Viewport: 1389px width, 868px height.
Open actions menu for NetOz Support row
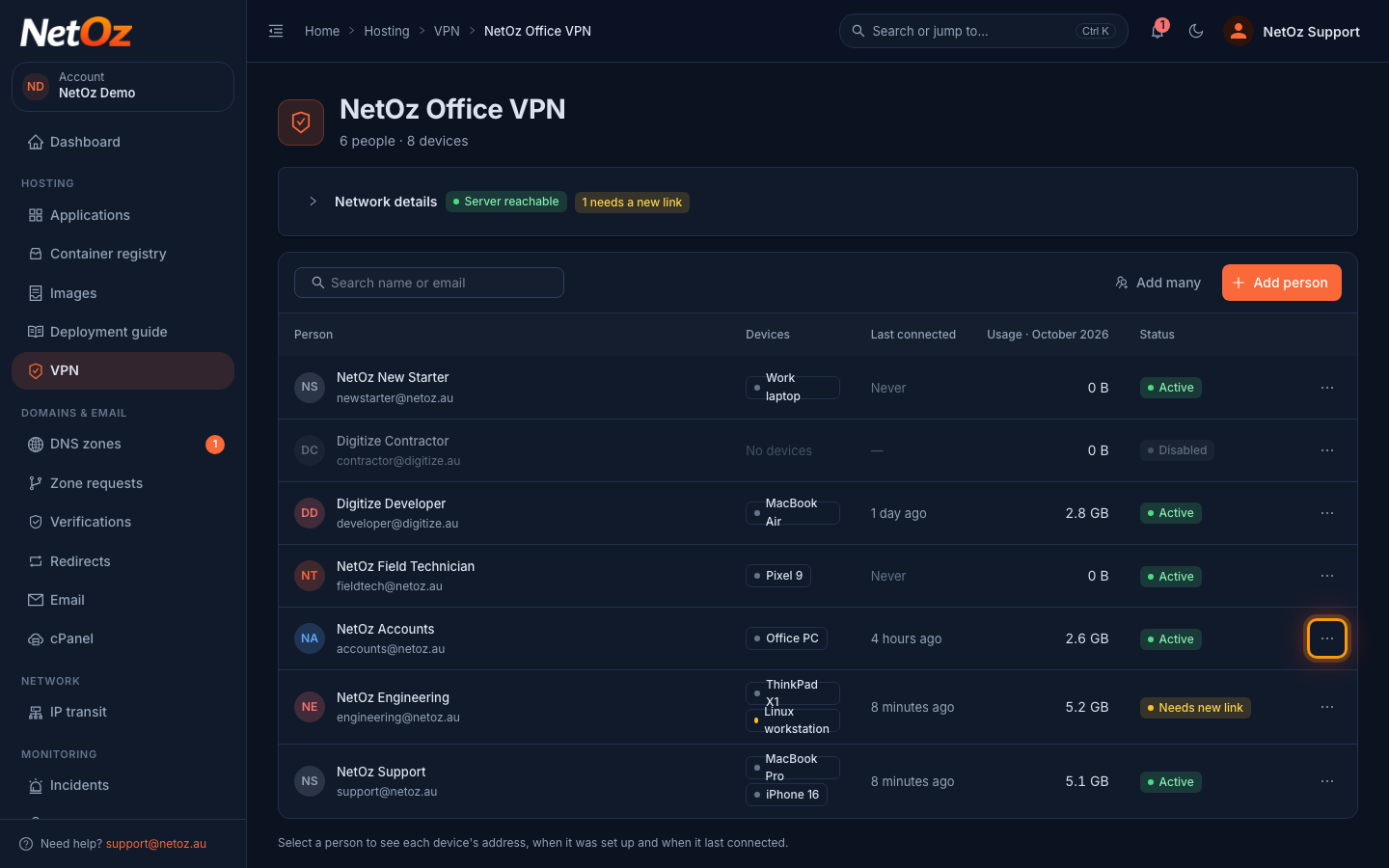pos(1327,781)
